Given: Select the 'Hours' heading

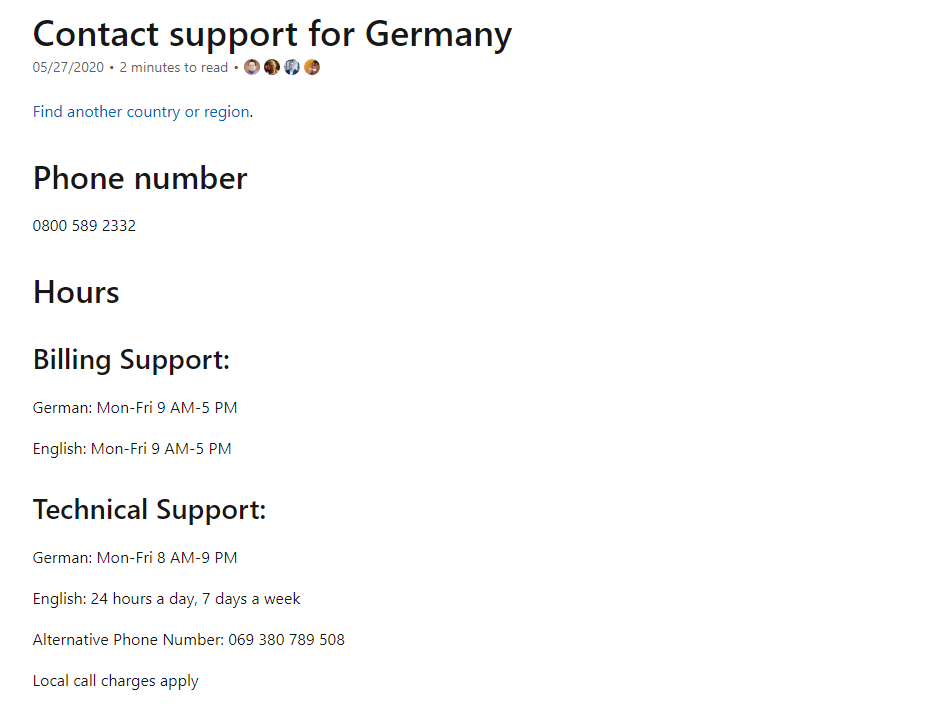Looking at the screenshot, I should [76, 292].
